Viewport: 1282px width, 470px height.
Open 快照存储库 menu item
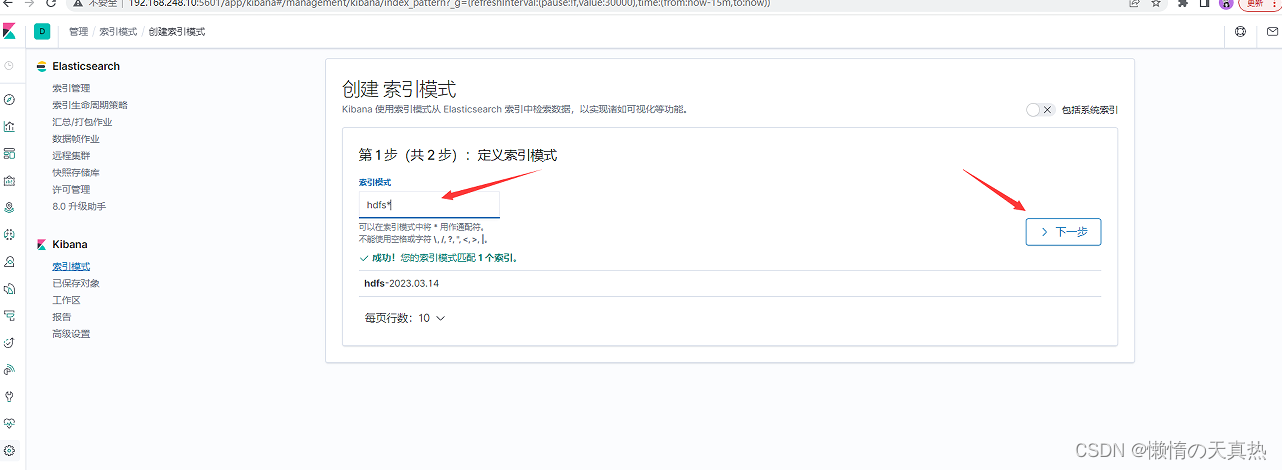tap(76, 173)
